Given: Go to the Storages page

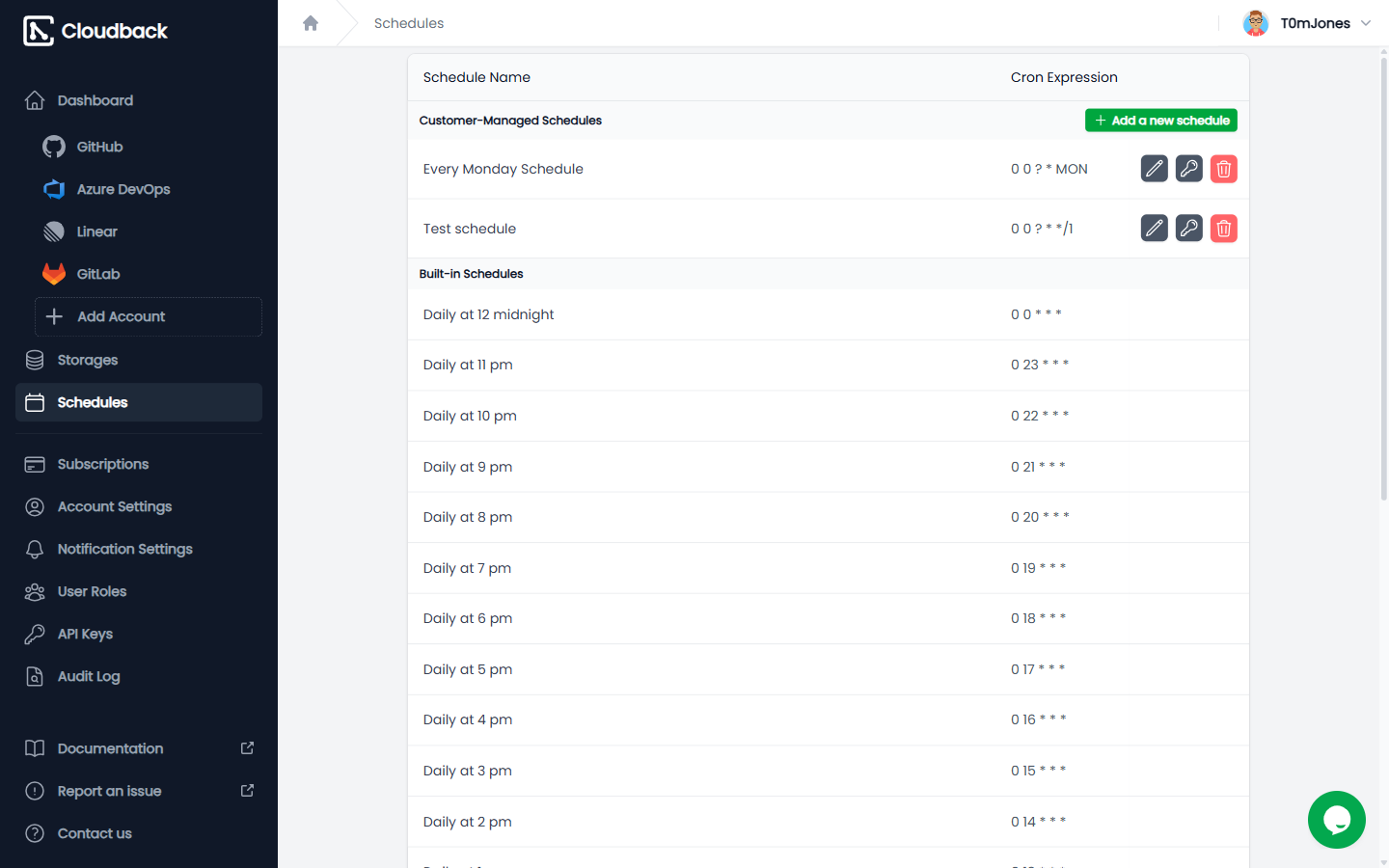Looking at the screenshot, I should 139,360.
